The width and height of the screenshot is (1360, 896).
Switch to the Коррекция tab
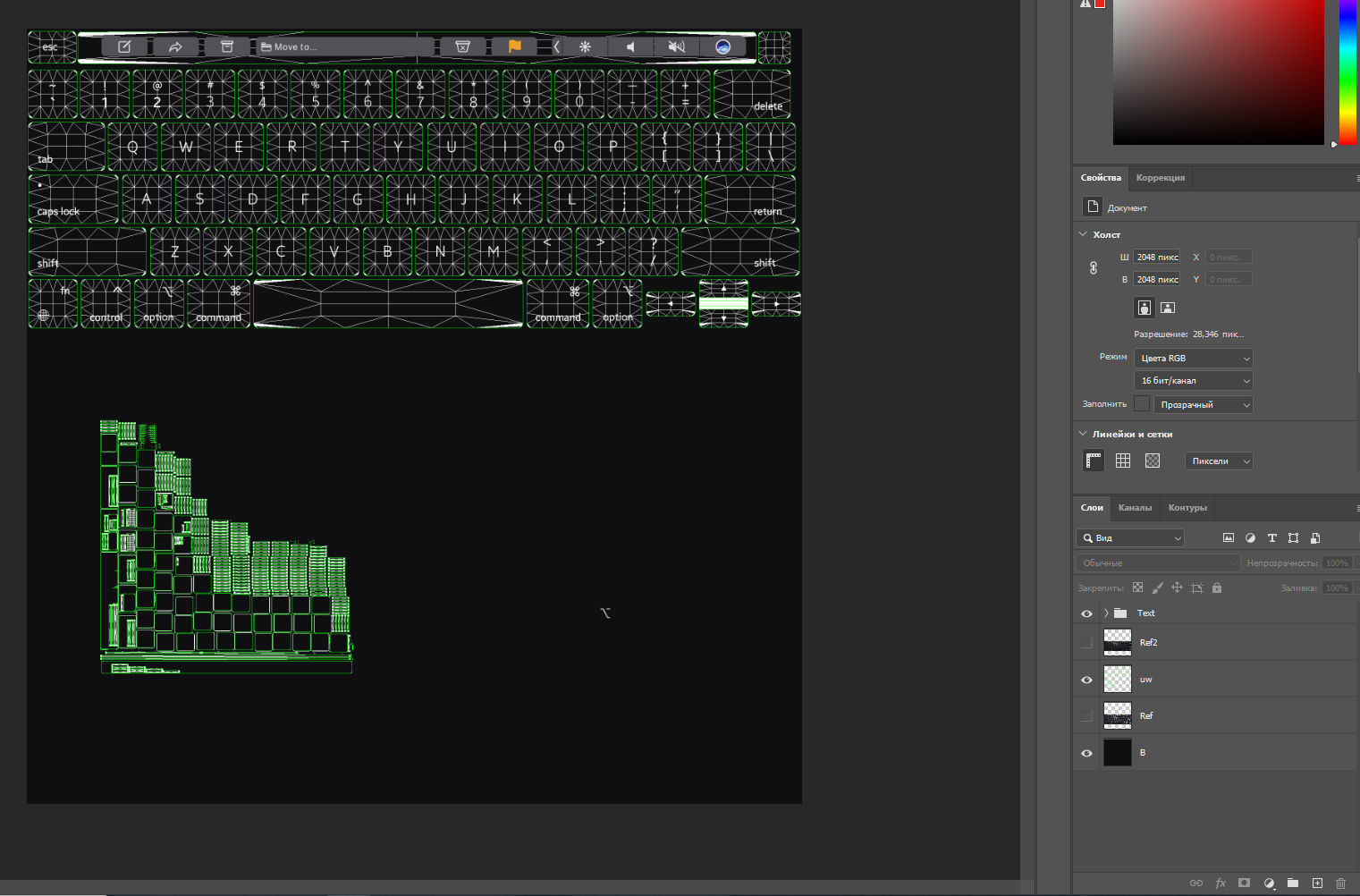(x=1161, y=177)
